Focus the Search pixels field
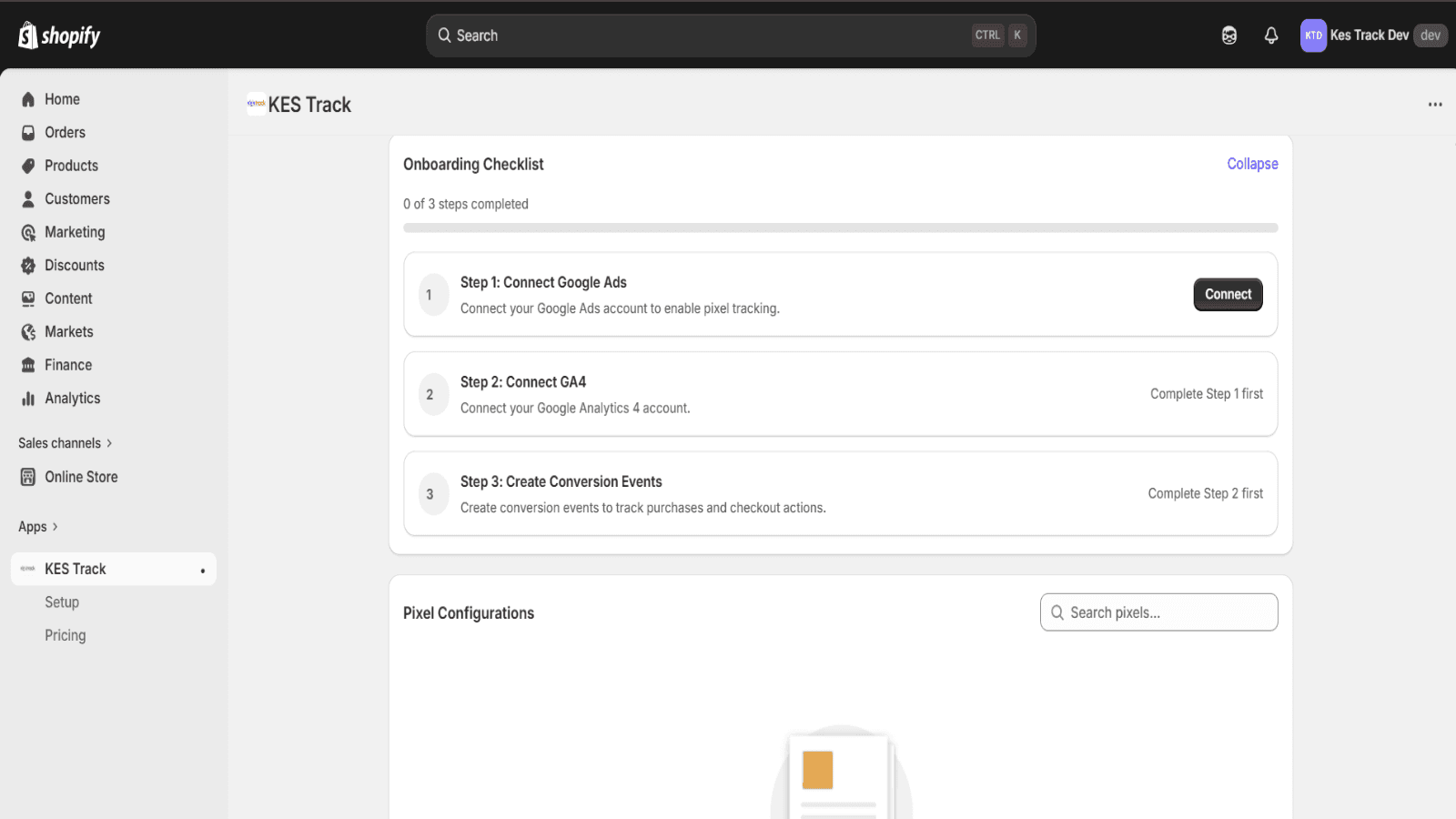 (x=1158, y=612)
